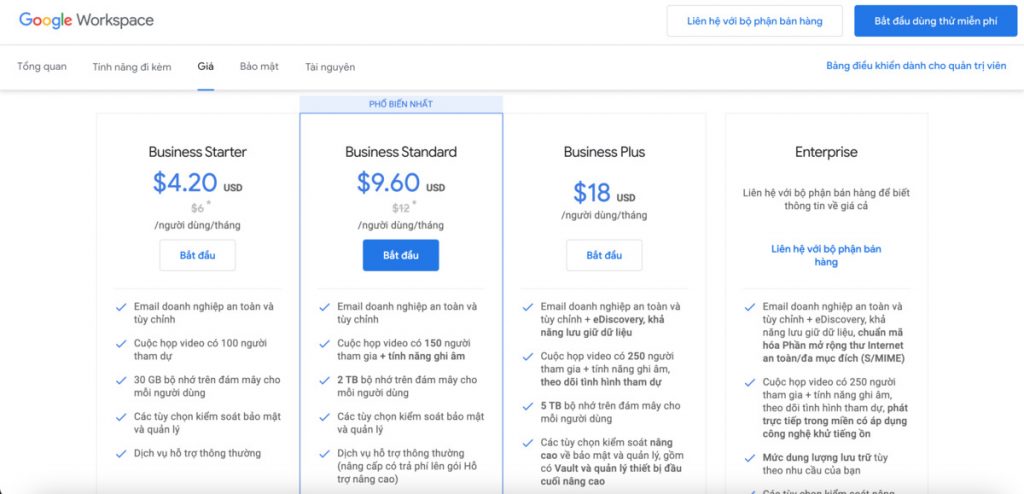The image size is (1024, 494).
Task: Click the crossed-out $6 price
Action: [x=197, y=208]
